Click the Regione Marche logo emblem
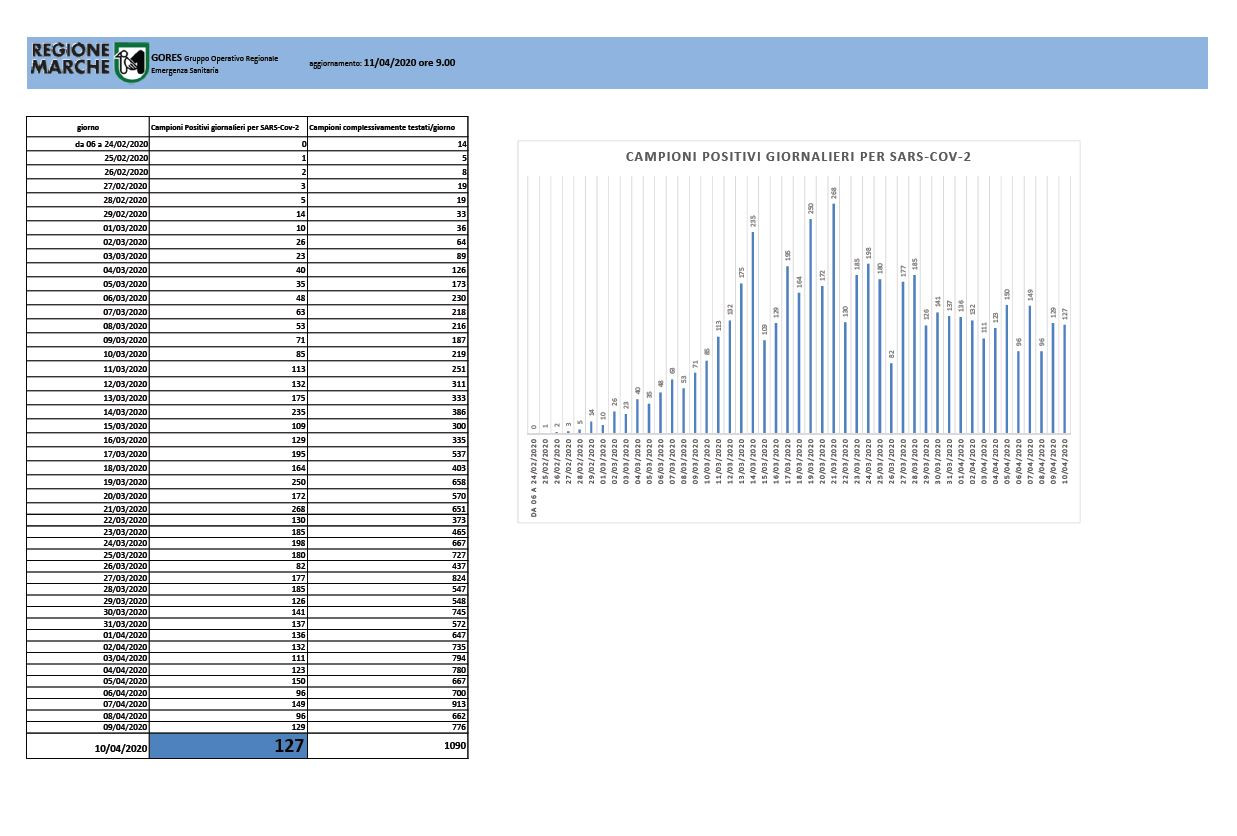 [132, 62]
